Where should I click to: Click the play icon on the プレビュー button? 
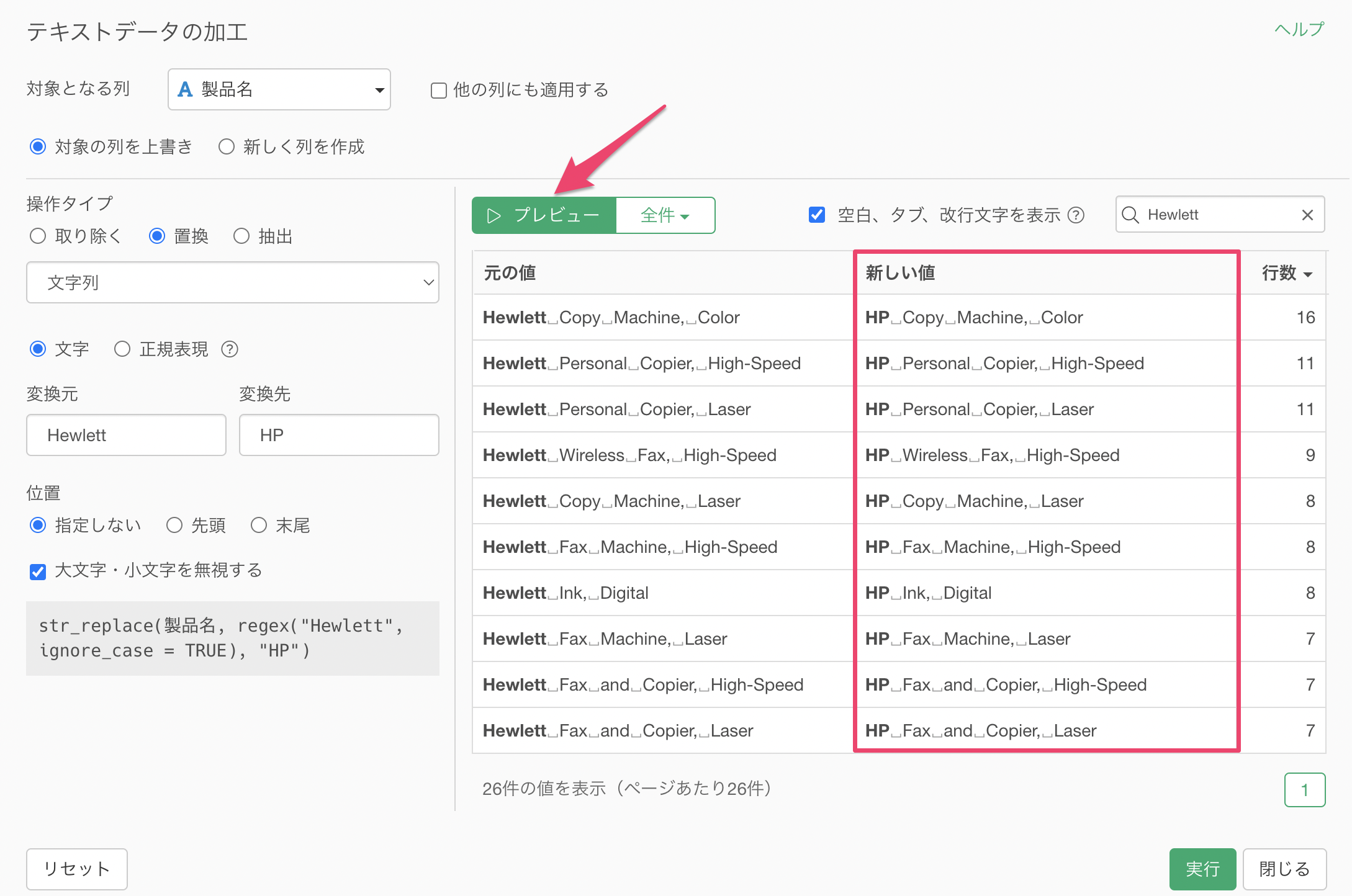tap(494, 215)
